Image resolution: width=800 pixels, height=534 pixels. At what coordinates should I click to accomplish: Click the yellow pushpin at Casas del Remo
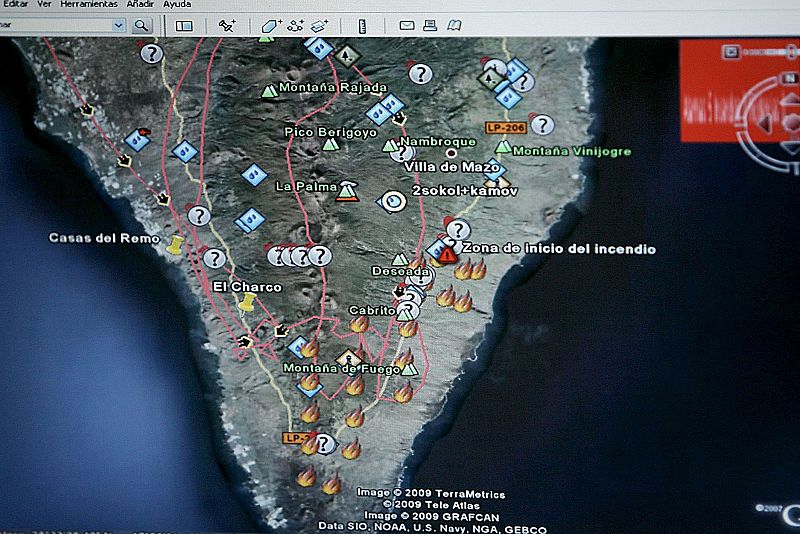pyautogui.click(x=175, y=245)
